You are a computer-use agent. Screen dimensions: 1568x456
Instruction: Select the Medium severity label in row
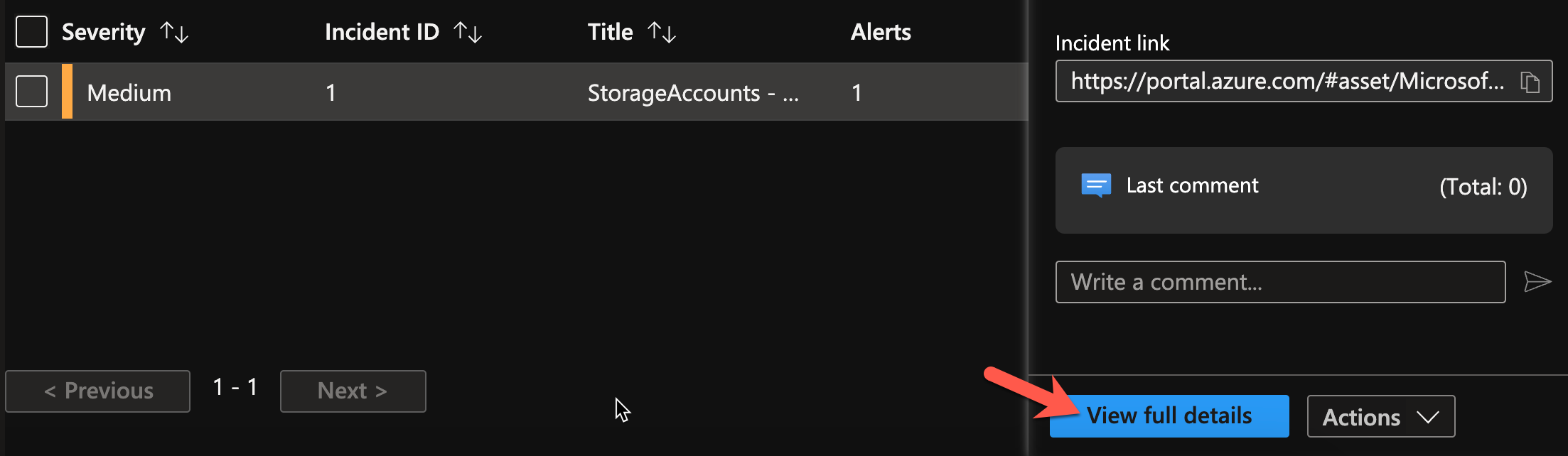pos(129,93)
